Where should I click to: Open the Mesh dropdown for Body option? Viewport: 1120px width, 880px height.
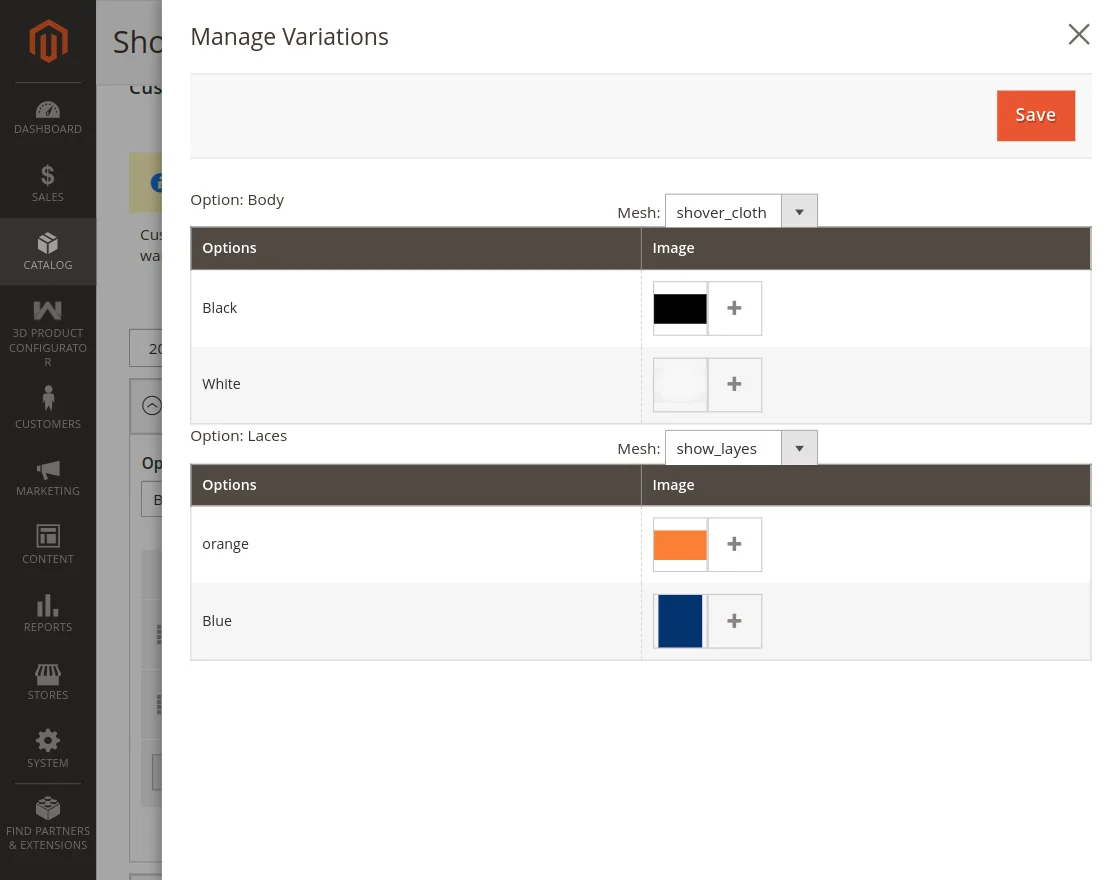(x=722, y=211)
